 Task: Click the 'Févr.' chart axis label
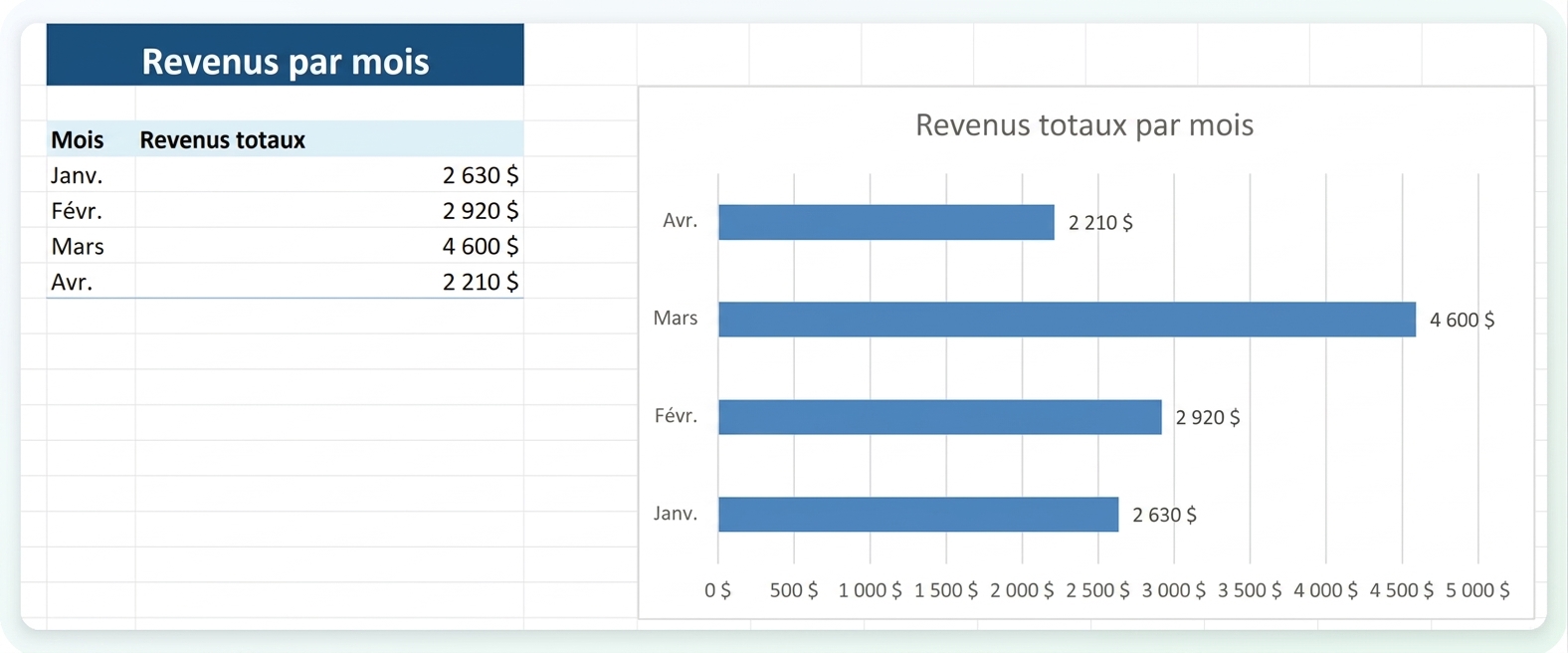pyautogui.click(x=677, y=416)
